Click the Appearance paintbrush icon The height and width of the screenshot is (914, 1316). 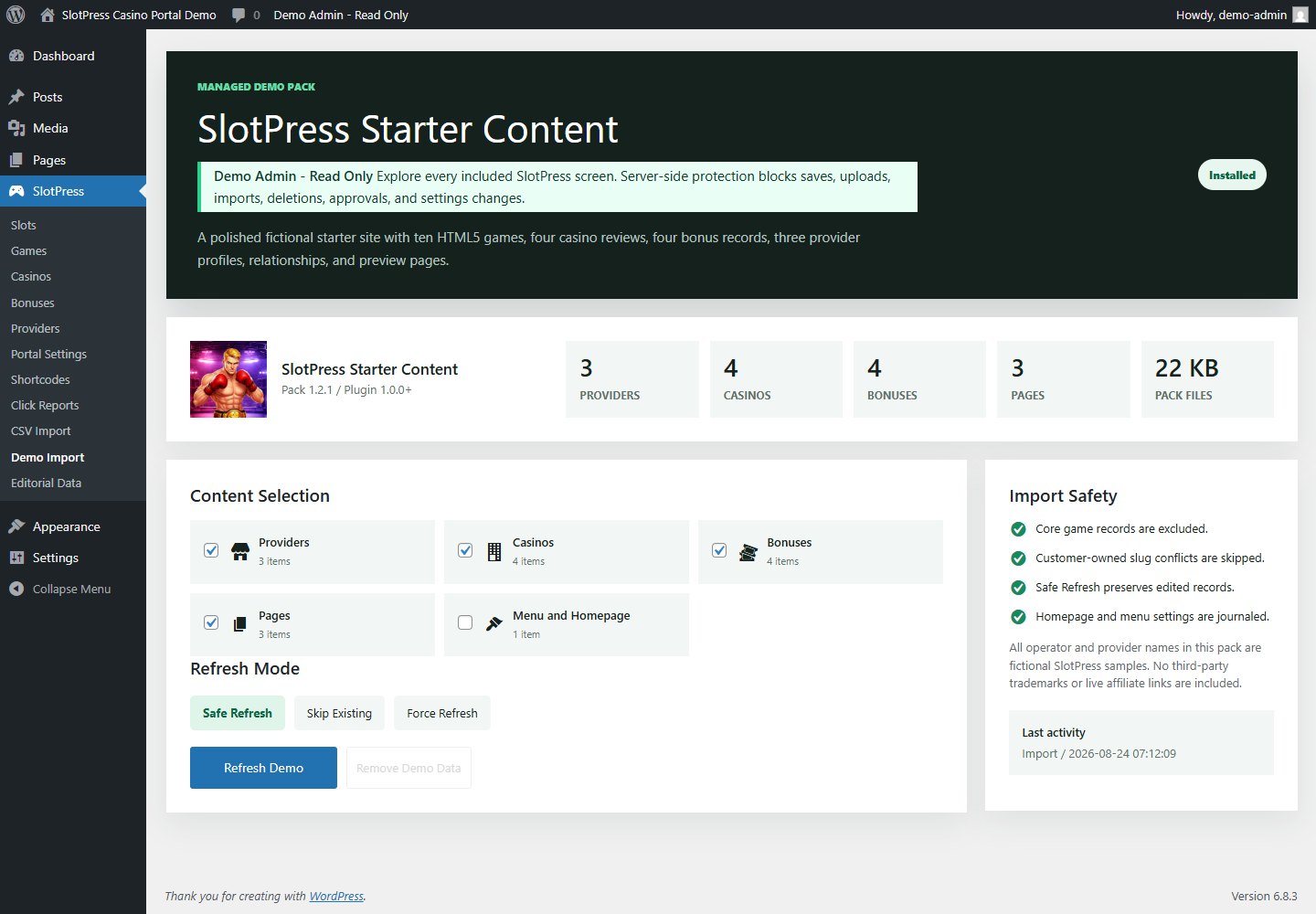pyautogui.click(x=16, y=526)
